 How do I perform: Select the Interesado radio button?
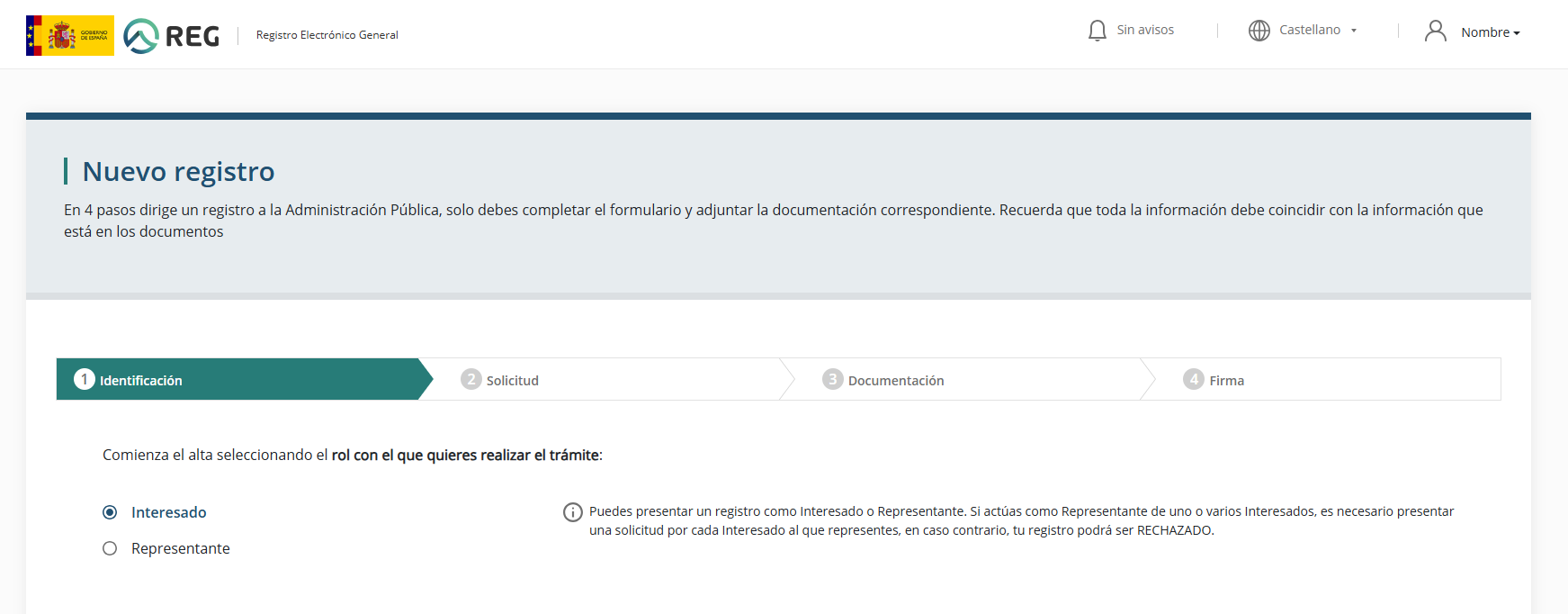click(x=110, y=512)
